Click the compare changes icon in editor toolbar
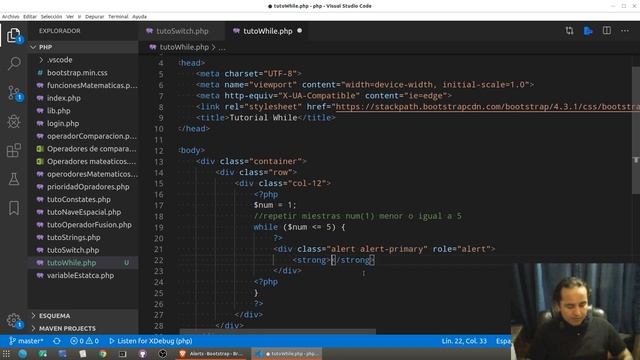Image resolution: width=640 pixels, height=360 pixels. 569,31
